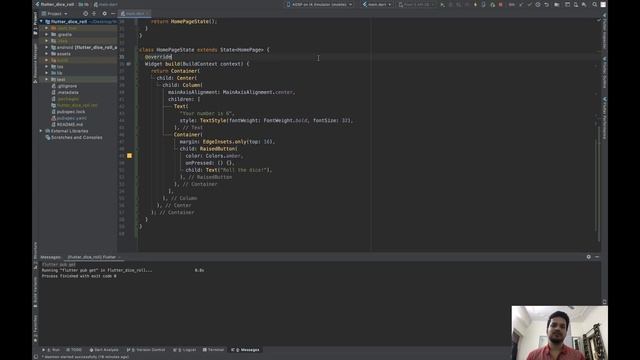Viewport: 640px width, 360px height.
Task: Open the main.dart run configuration dropdown
Action: pyautogui.click(x=376, y=4)
